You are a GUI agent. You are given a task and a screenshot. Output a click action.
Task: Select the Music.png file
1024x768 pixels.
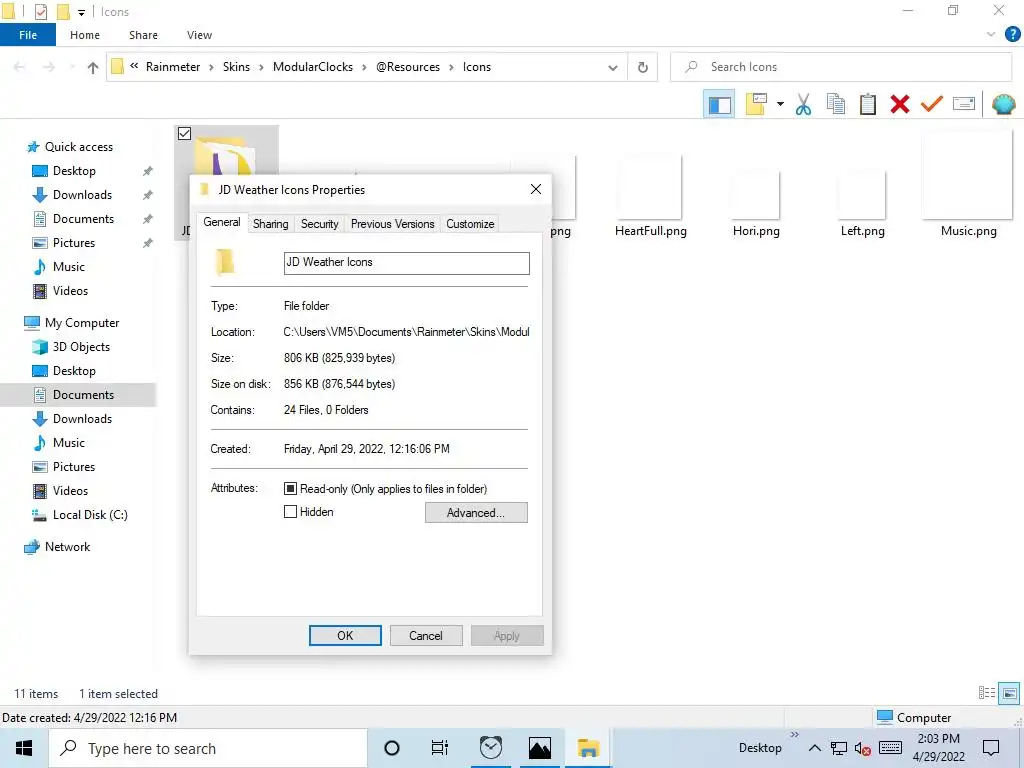968,184
